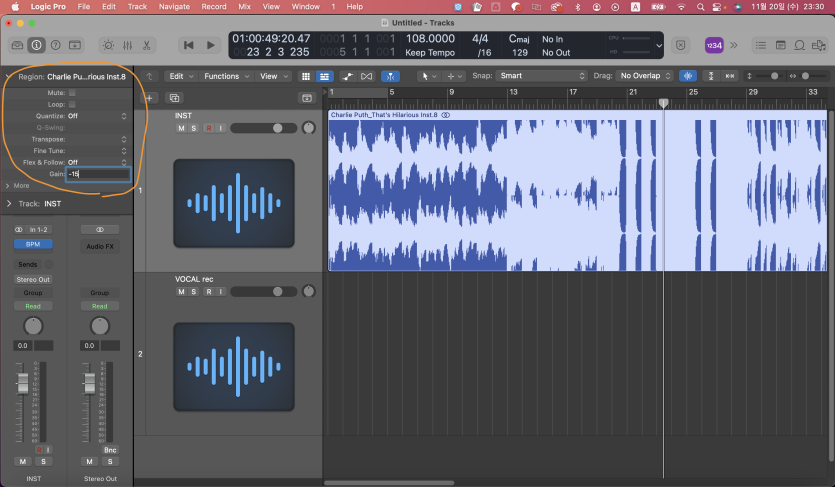Image resolution: width=835 pixels, height=487 pixels.
Task: Open the Loop Browser icon
Action: pos(799,45)
